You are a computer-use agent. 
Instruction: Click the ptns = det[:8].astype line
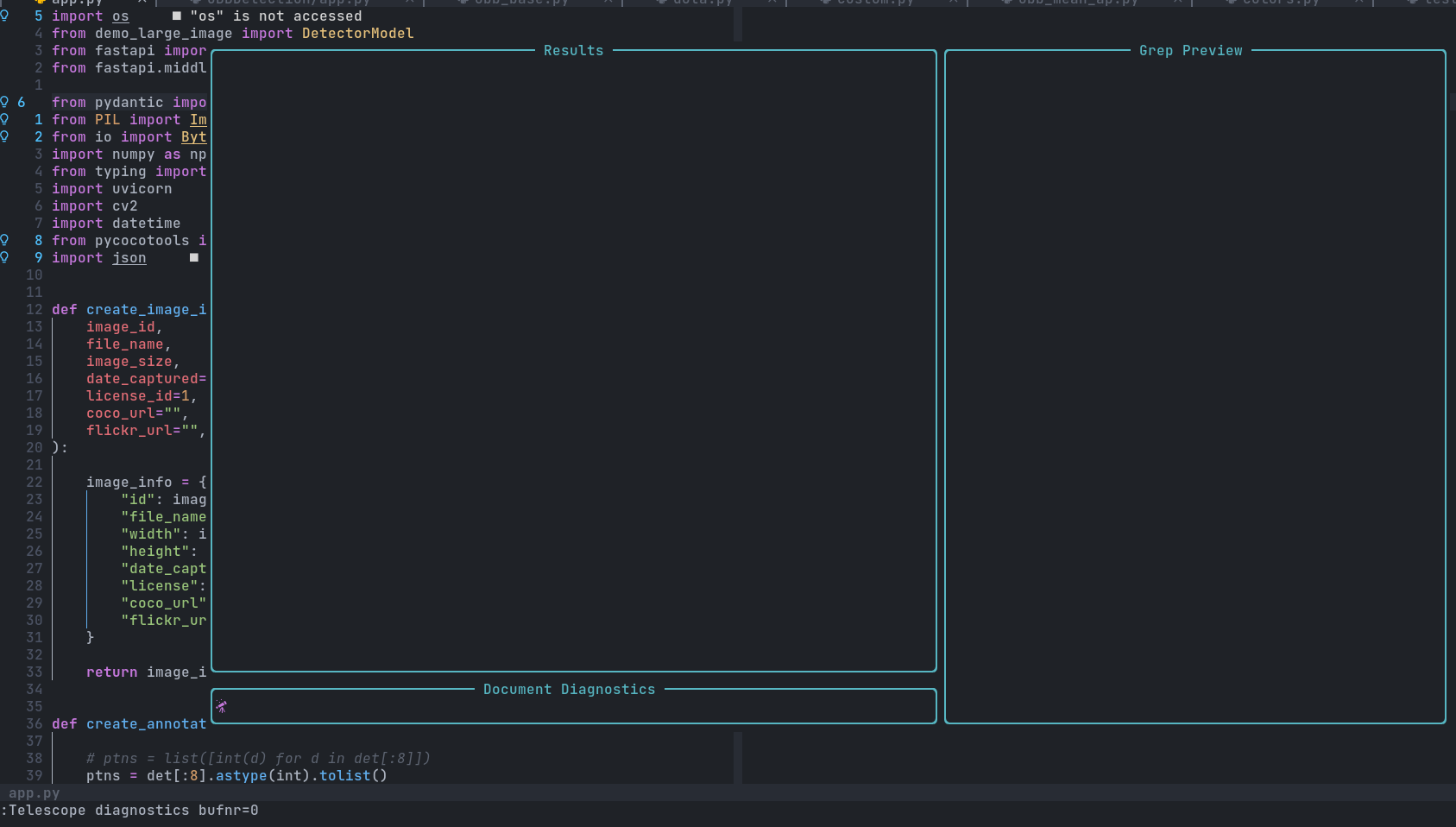[237, 775]
